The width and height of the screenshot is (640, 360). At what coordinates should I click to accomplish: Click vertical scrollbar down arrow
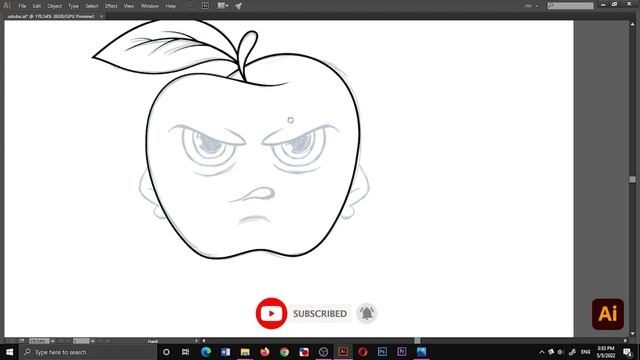(632, 333)
